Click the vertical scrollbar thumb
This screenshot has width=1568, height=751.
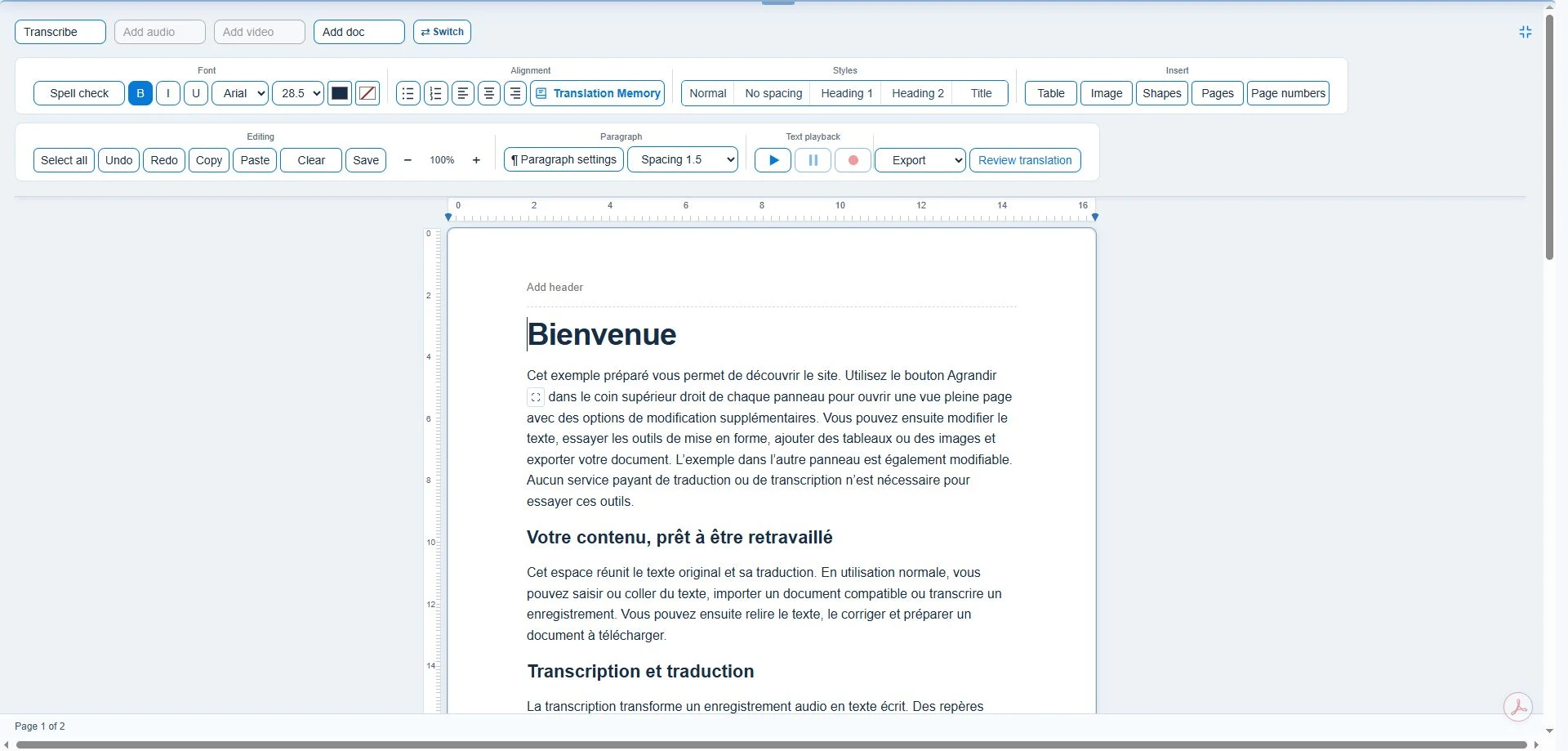coord(1549,136)
